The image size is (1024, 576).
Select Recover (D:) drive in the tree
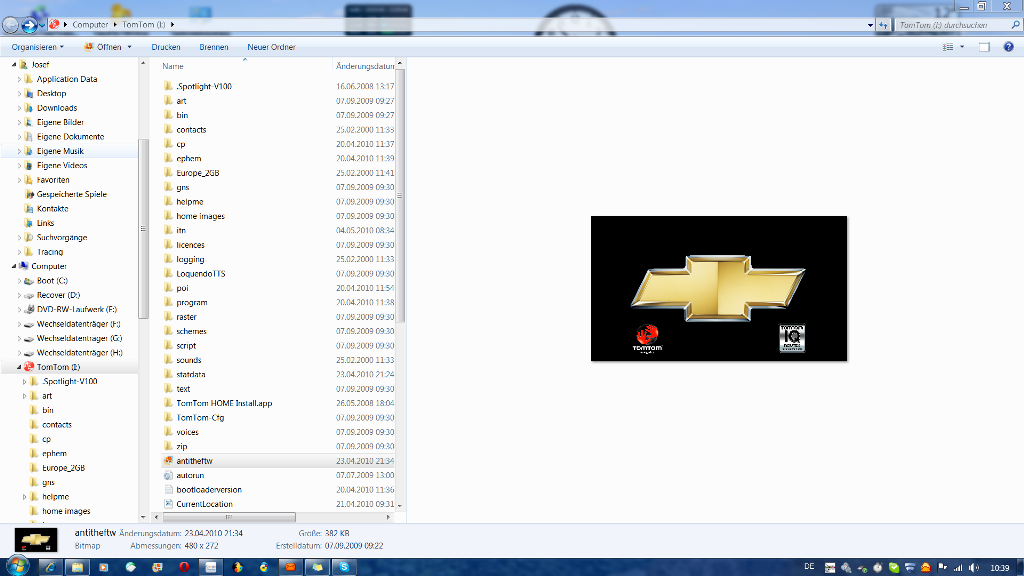pyautogui.click(x=58, y=295)
